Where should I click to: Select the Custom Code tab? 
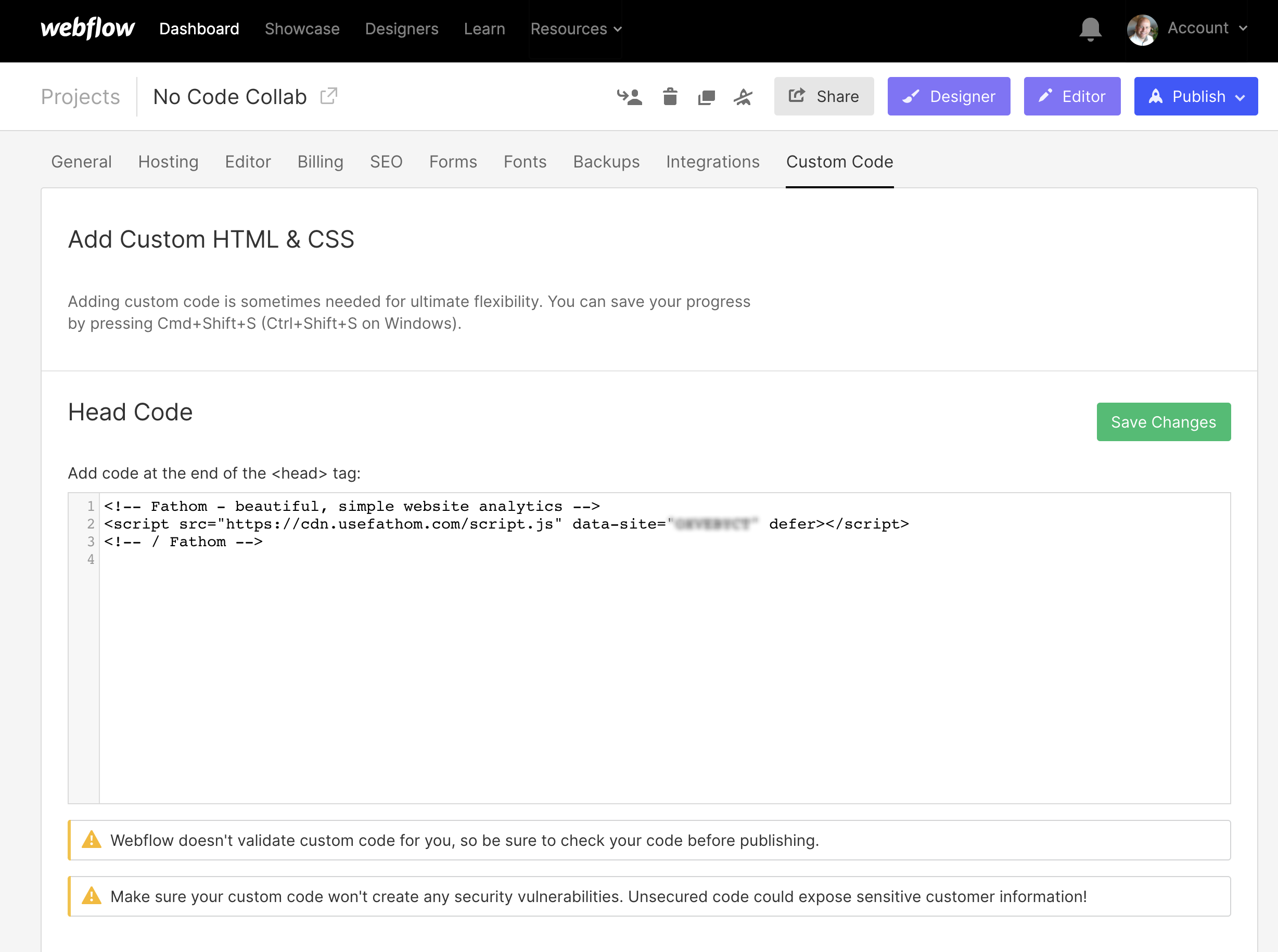[839, 162]
